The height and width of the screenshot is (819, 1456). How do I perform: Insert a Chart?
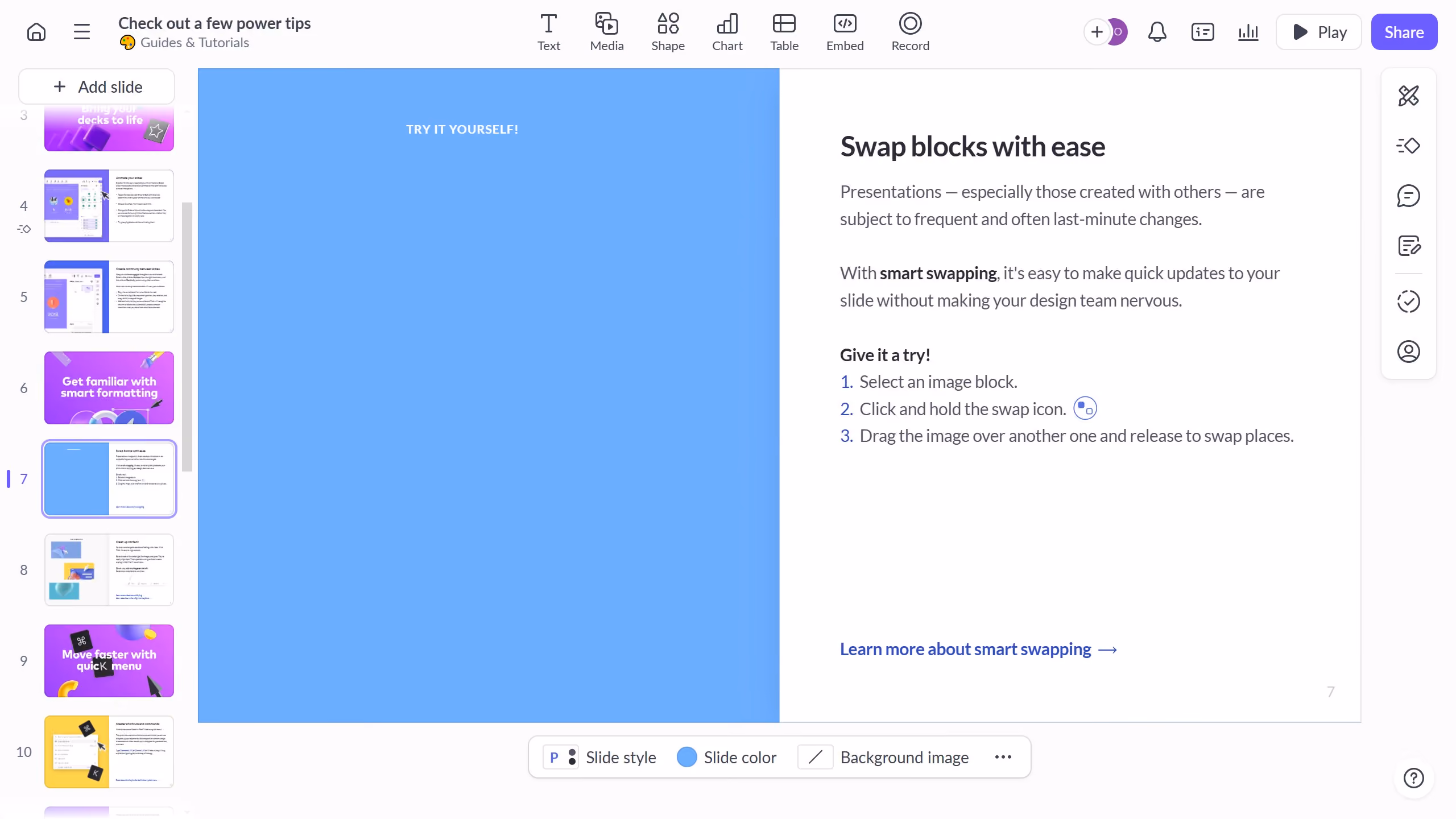pos(727,32)
